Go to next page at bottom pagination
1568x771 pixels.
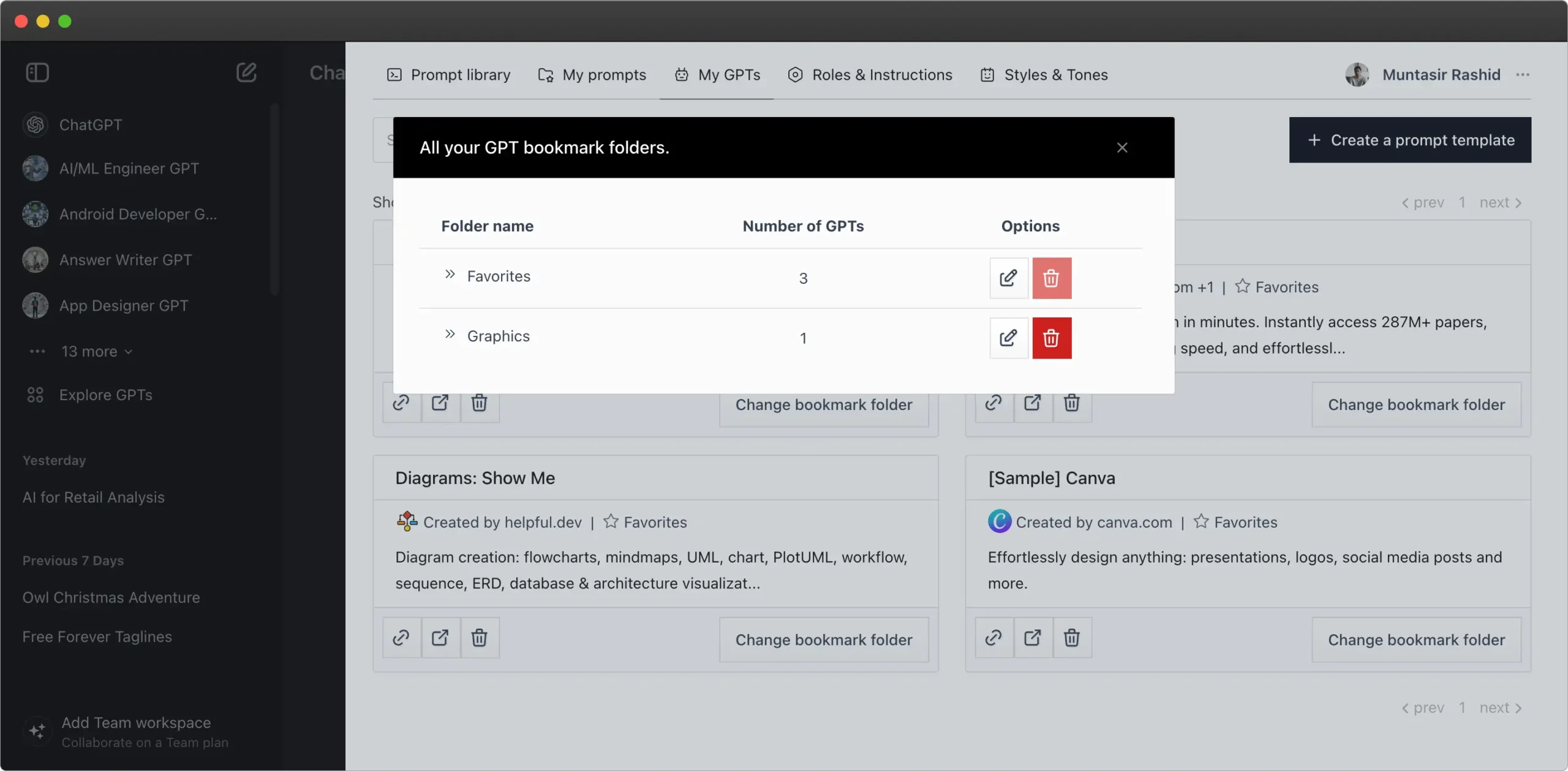(x=1501, y=708)
